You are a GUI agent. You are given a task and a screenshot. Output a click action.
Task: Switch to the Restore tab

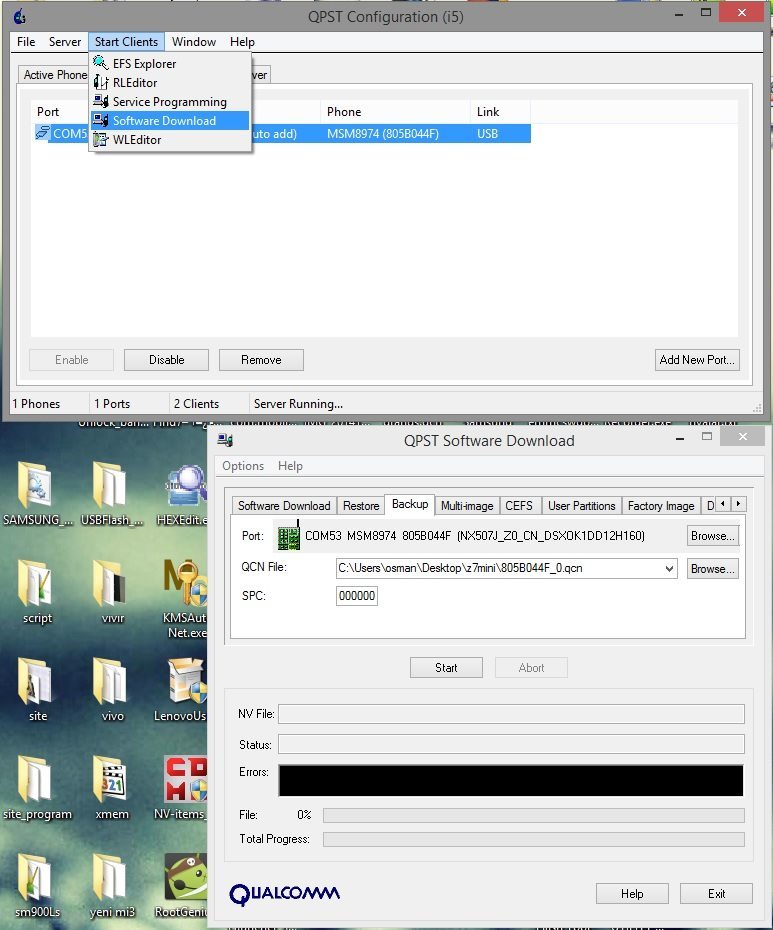(x=361, y=506)
